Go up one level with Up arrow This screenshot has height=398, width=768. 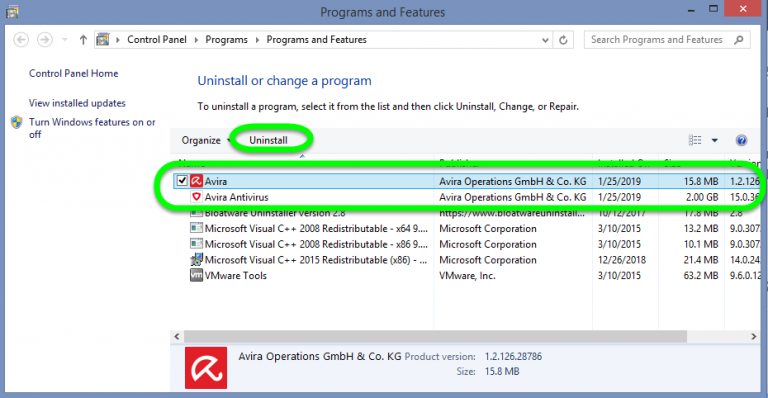click(83, 40)
